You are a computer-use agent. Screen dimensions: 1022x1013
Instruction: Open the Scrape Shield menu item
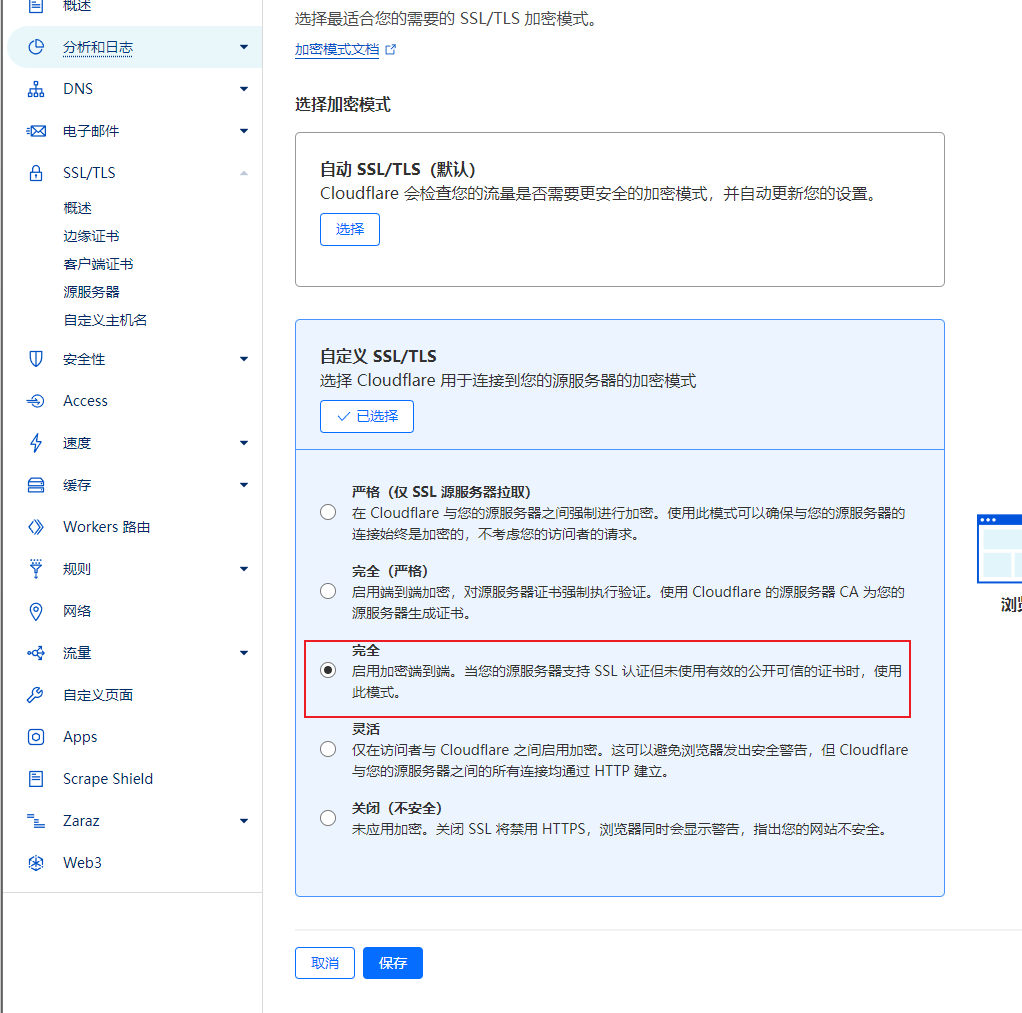click(x=108, y=778)
